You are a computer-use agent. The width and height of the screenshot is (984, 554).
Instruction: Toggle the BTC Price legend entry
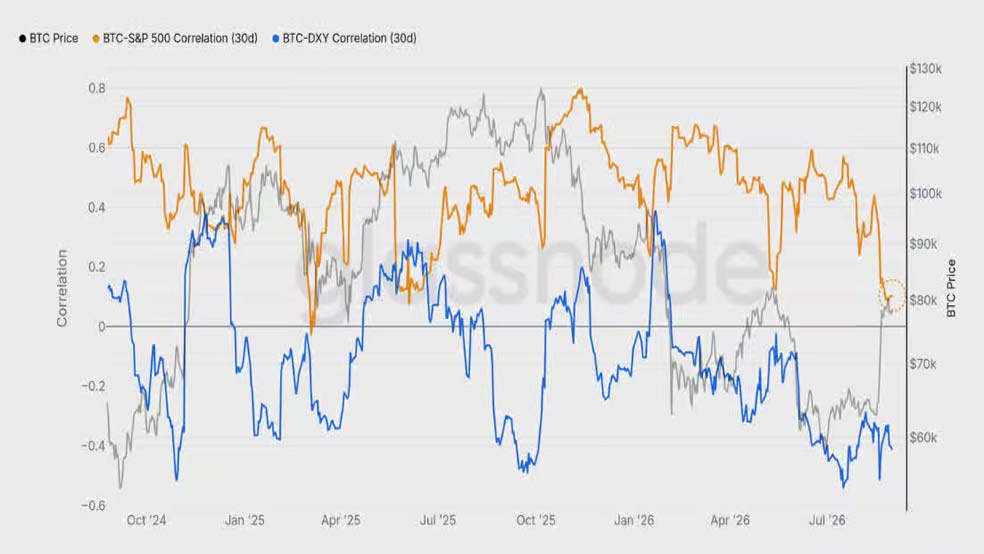[x=48, y=38]
